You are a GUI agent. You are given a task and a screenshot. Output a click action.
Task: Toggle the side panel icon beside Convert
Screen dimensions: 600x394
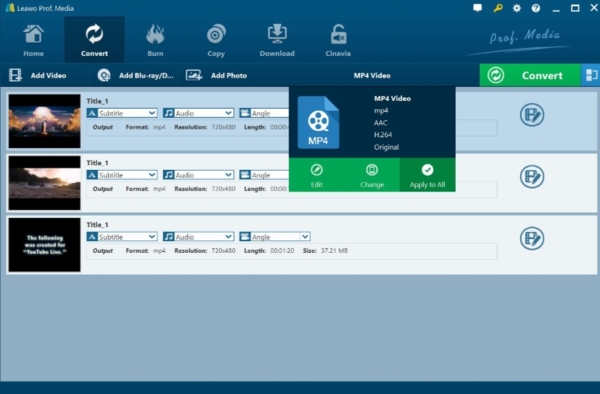point(591,75)
